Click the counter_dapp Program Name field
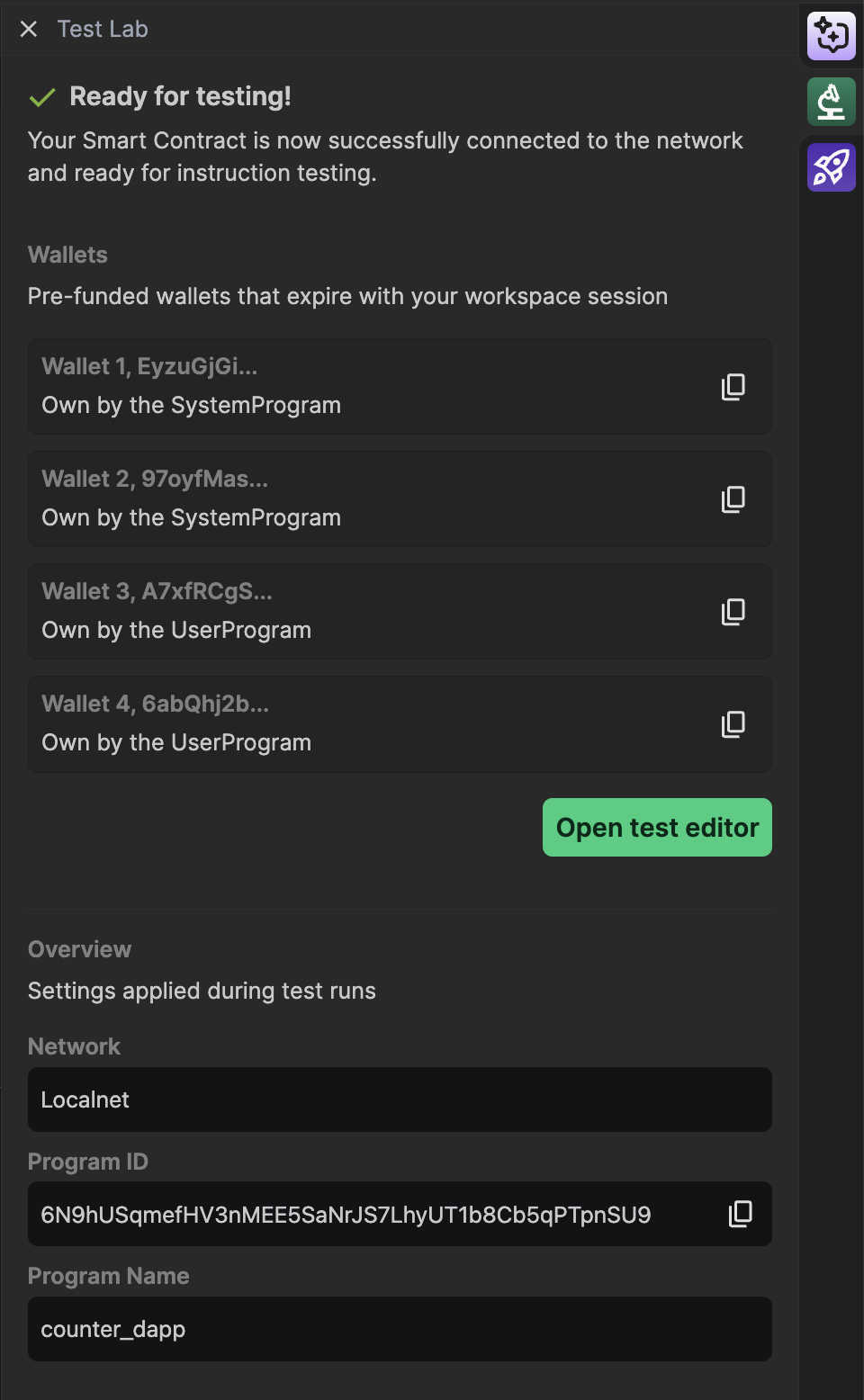 pyautogui.click(x=400, y=1329)
